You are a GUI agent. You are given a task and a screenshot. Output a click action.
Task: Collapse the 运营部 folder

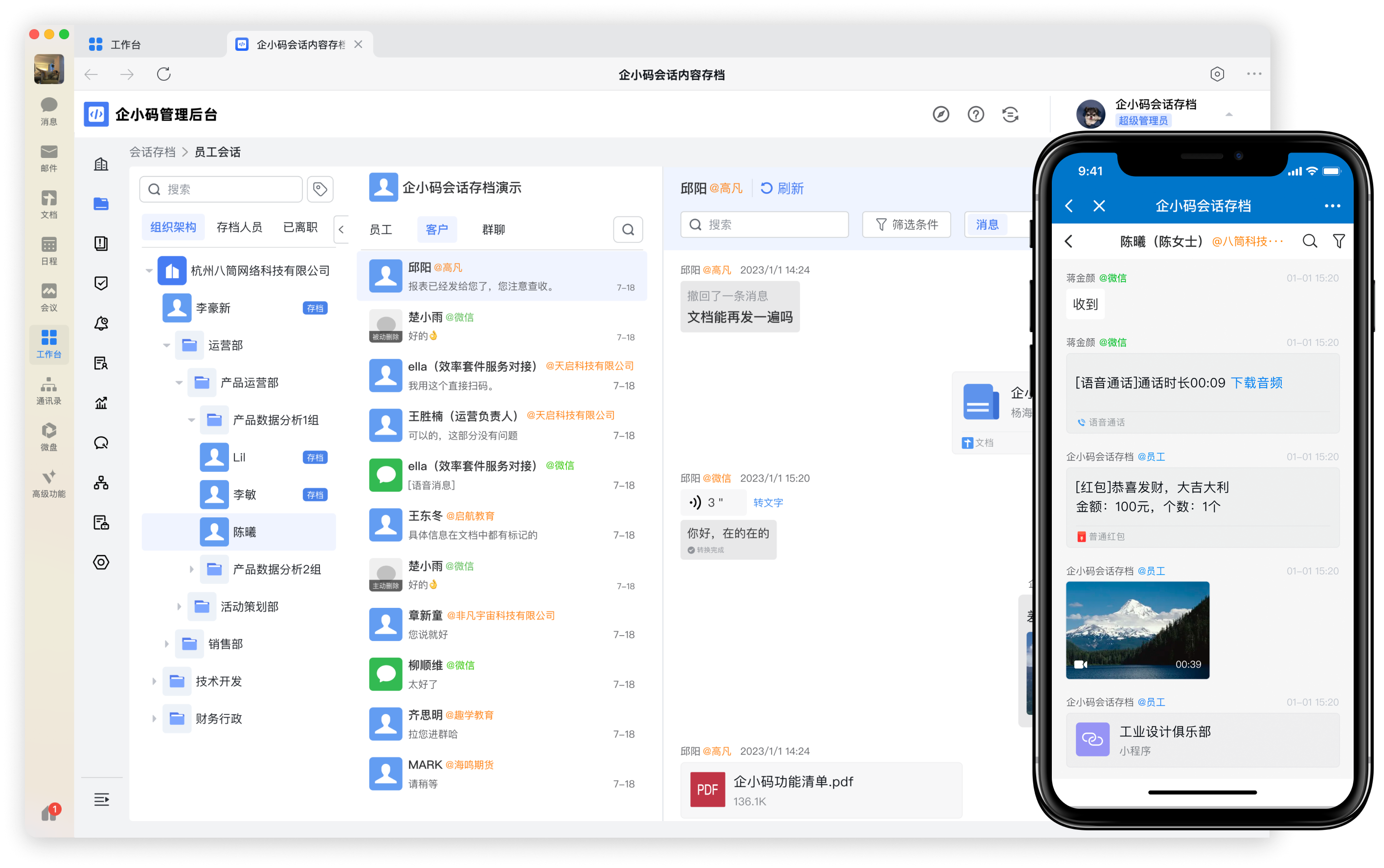166,345
